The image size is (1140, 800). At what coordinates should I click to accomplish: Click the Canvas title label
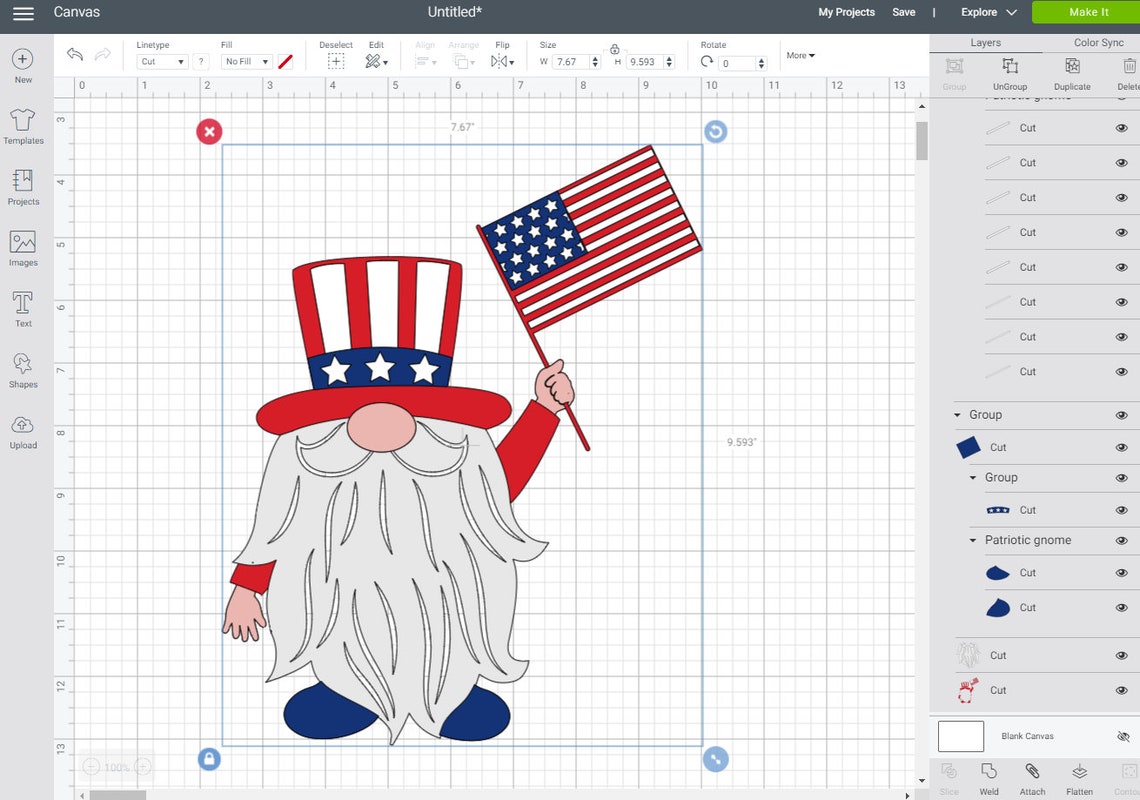click(76, 12)
